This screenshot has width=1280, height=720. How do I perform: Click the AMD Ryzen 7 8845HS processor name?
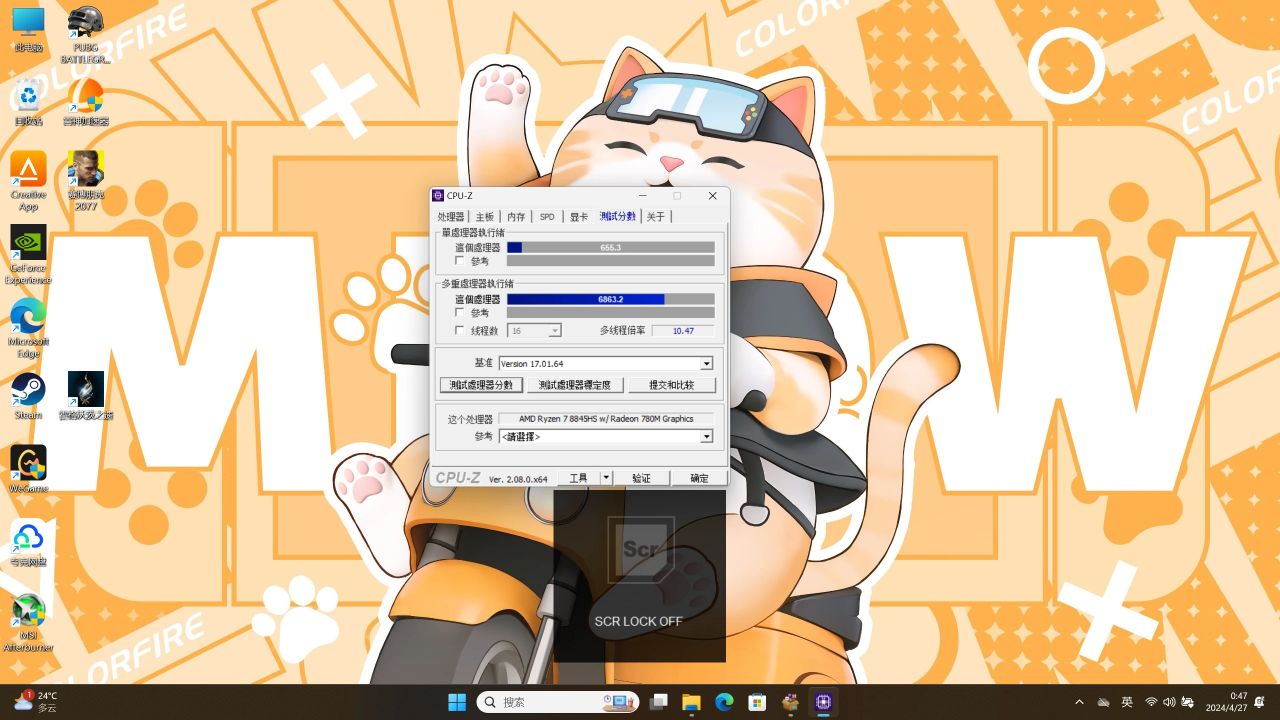click(606, 419)
